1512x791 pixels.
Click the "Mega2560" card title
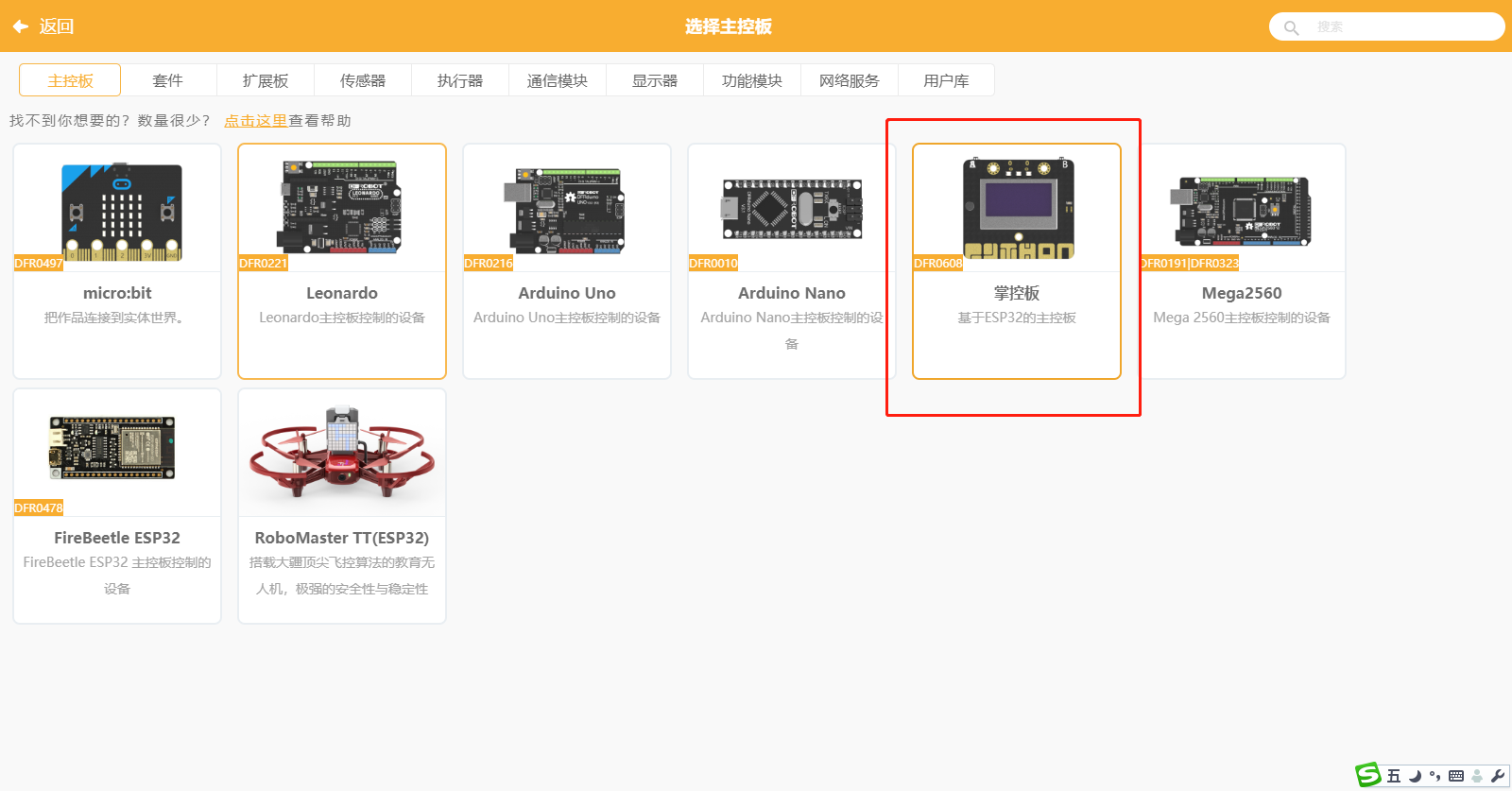click(1242, 293)
